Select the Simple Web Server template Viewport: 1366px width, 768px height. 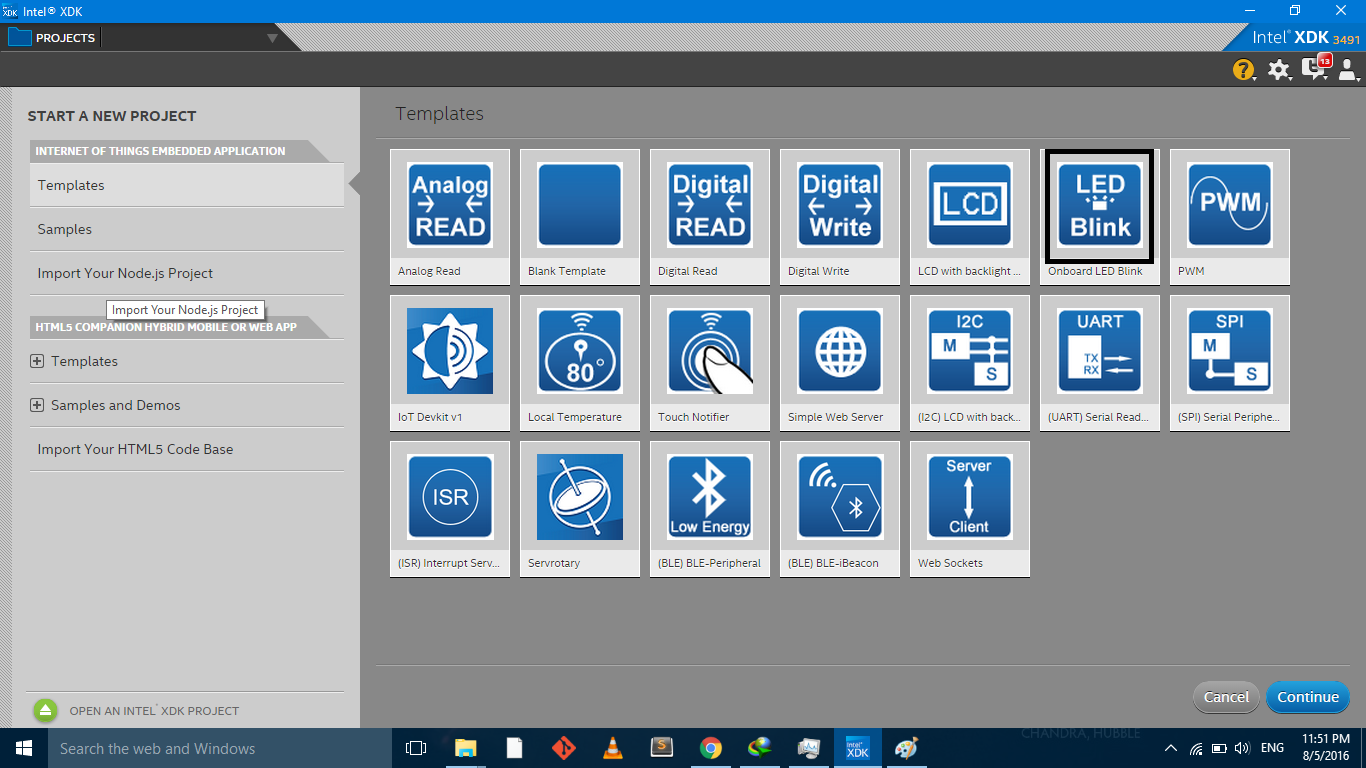pyautogui.click(x=840, y=363)
